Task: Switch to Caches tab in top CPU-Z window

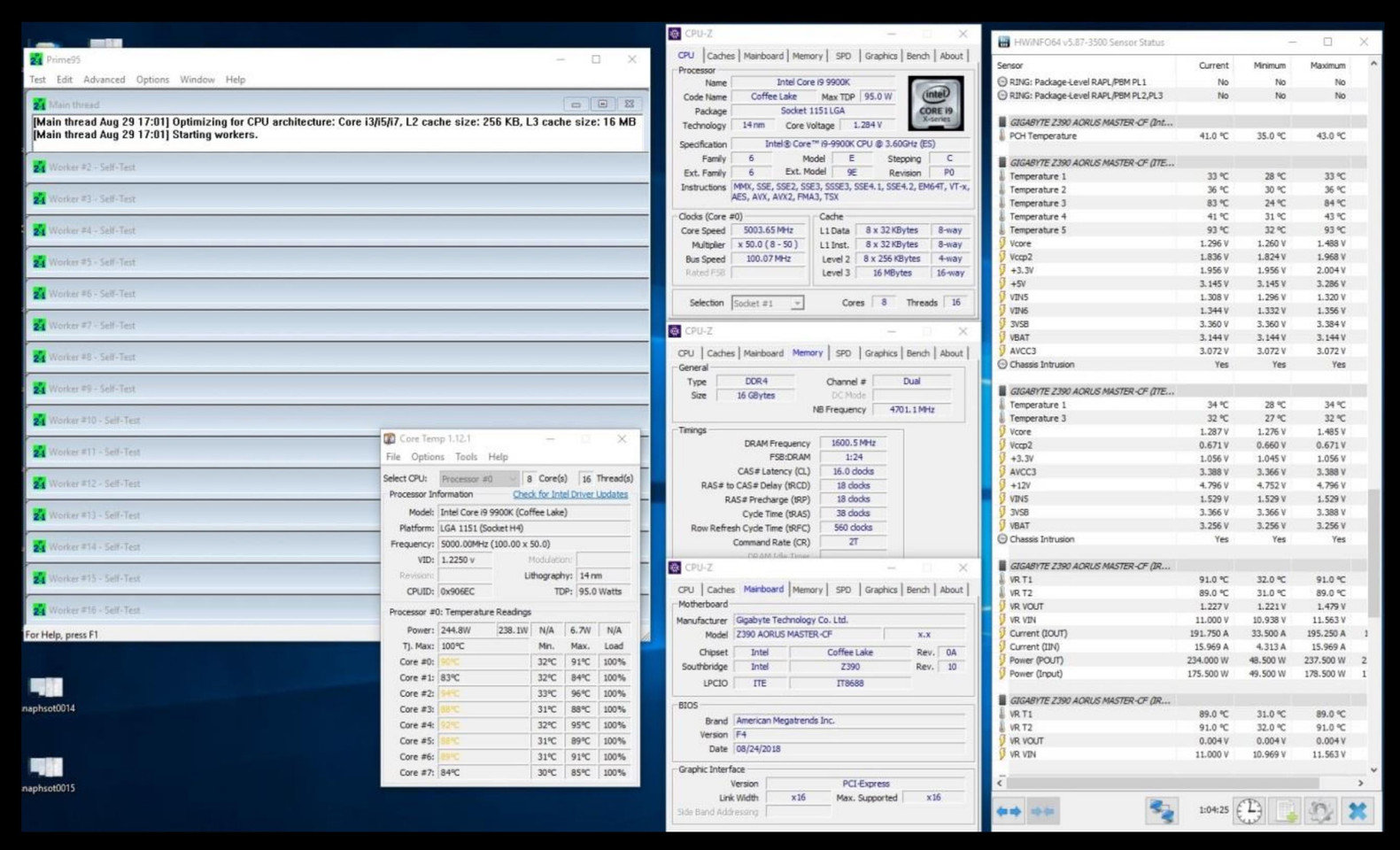Action: click(720, 56)
